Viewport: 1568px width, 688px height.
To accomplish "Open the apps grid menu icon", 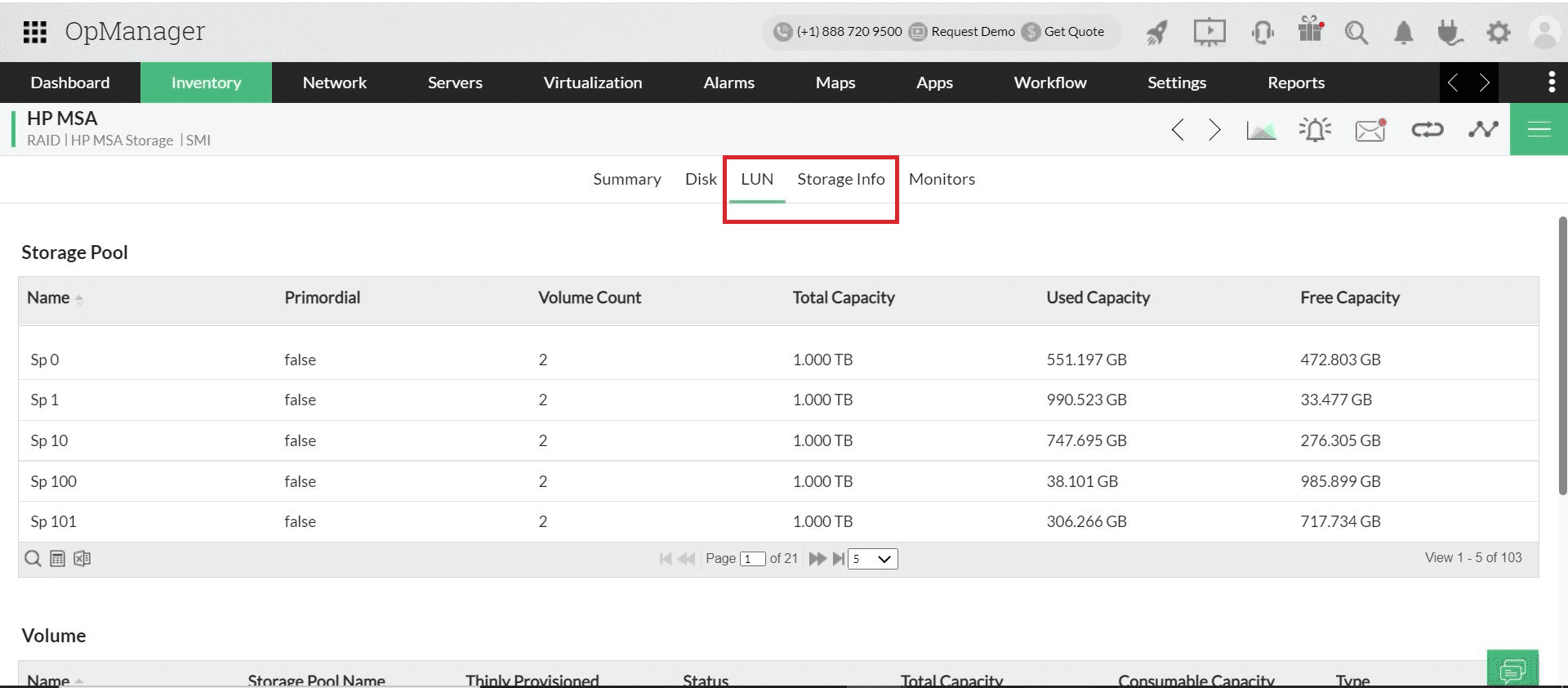I will (x=34, y=32).
